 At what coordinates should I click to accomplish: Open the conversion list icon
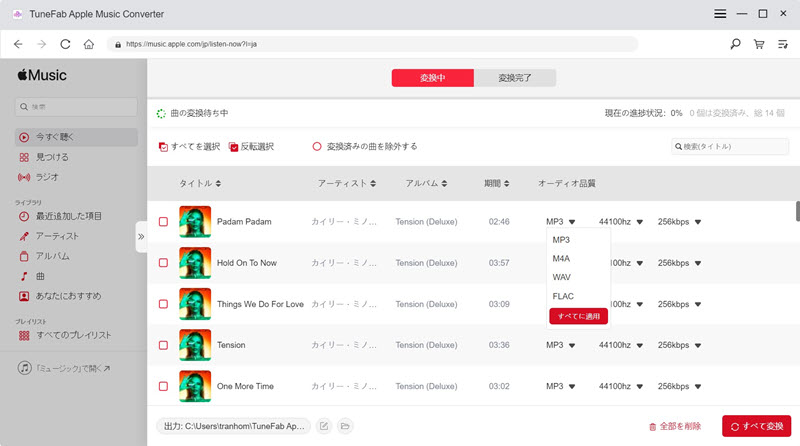click(x=783, y=44)
